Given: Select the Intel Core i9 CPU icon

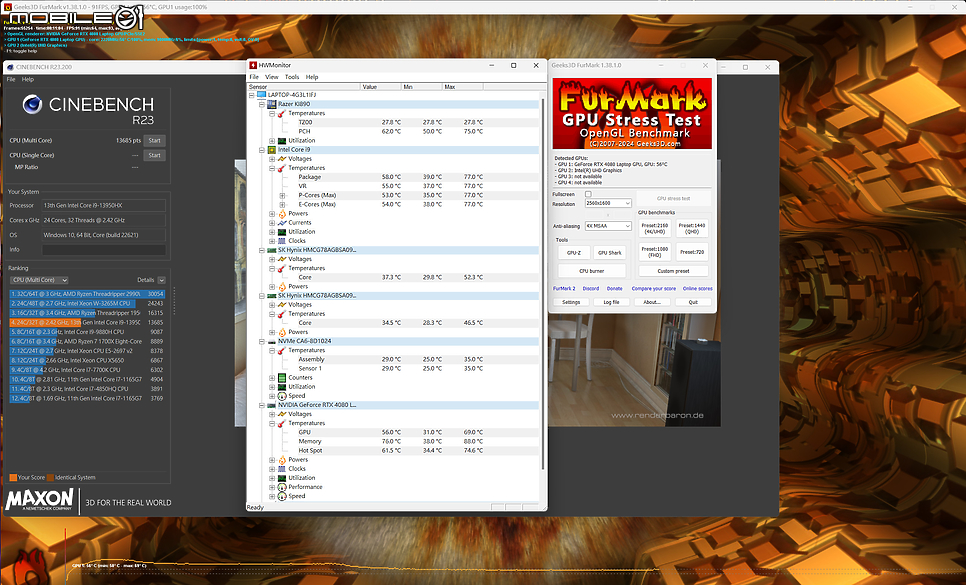Looking at the screenshot, I should (x=271, y=150).
